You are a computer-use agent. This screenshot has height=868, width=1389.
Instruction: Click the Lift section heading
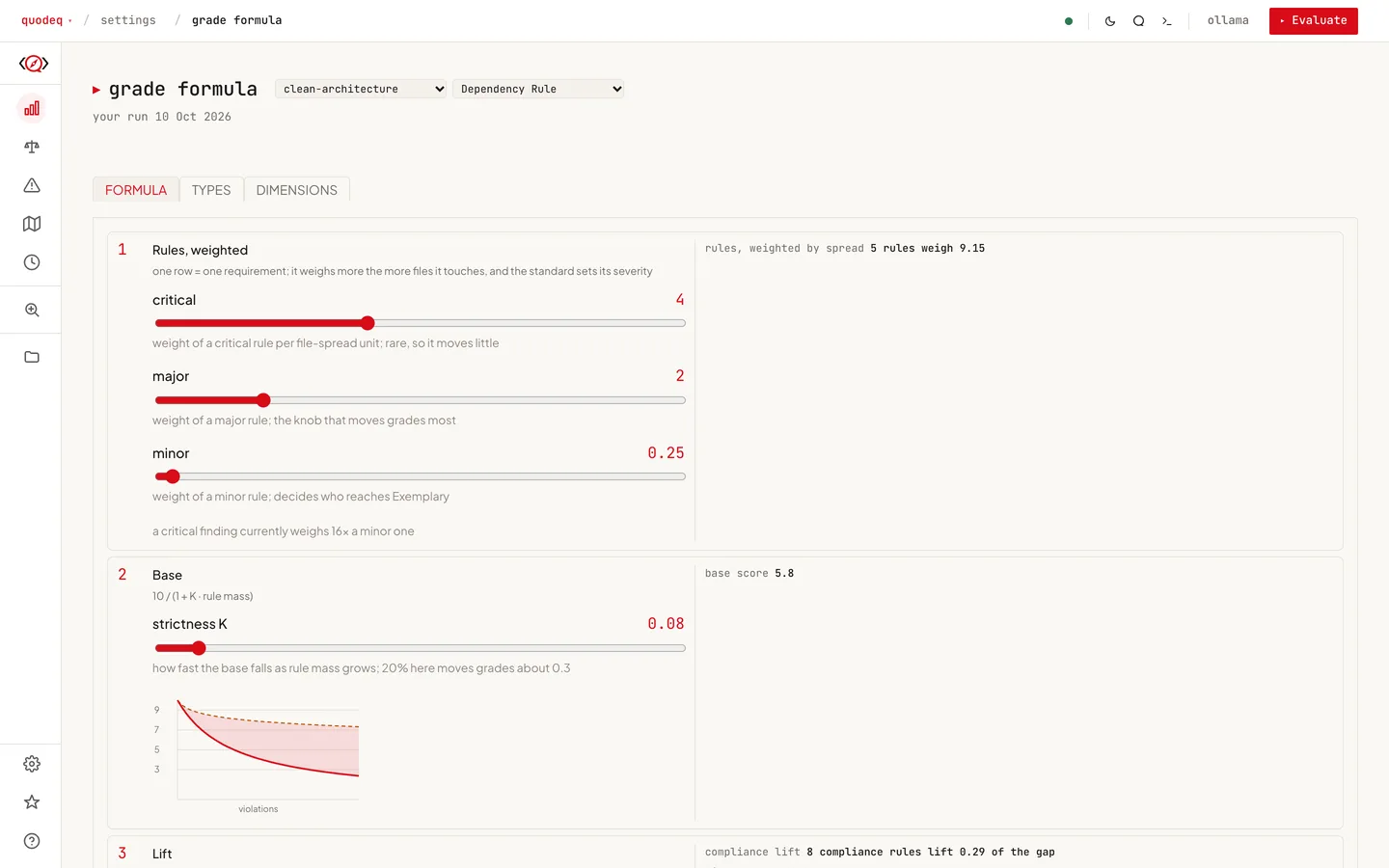[162, 854]
